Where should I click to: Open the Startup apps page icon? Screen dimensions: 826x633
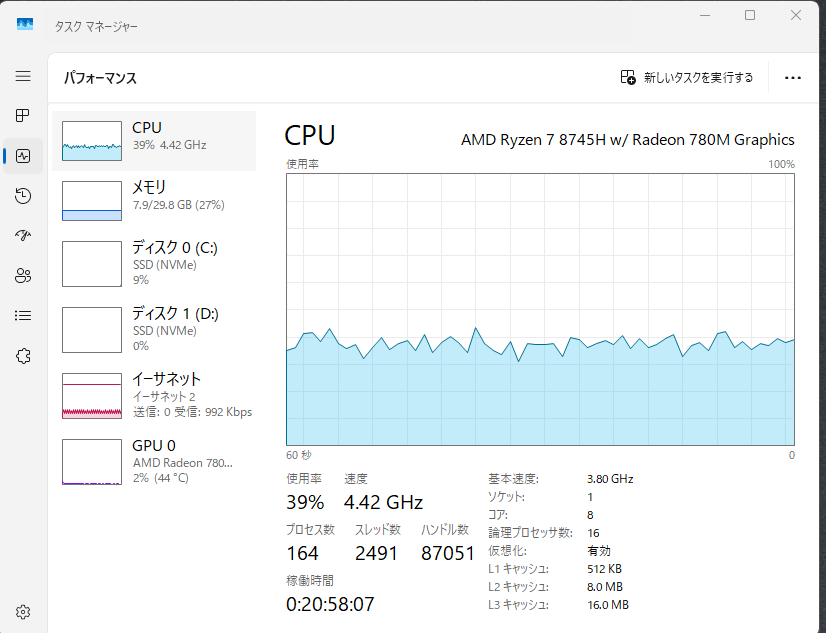tap(23, 236)
